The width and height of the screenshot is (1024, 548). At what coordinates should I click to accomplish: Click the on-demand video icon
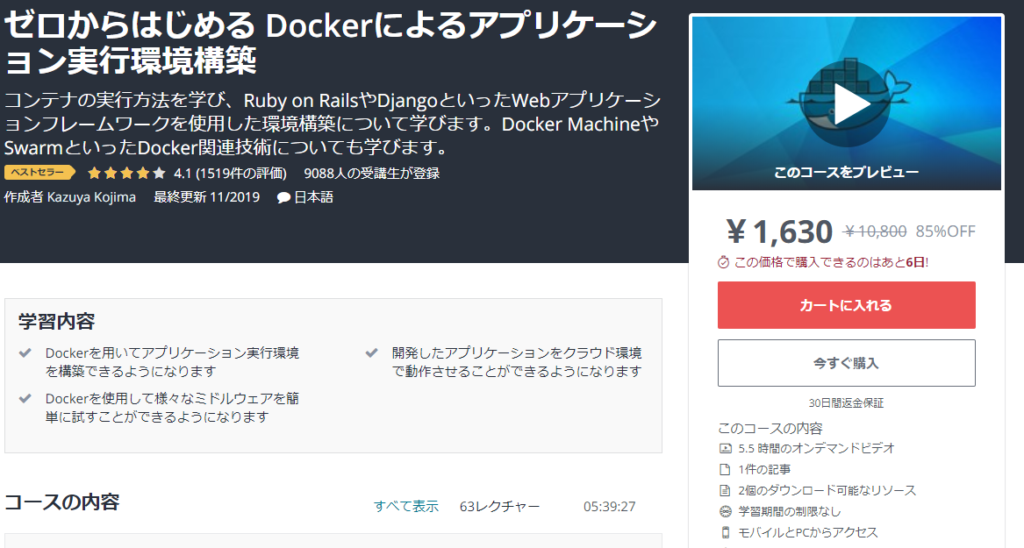coord(725,448)
